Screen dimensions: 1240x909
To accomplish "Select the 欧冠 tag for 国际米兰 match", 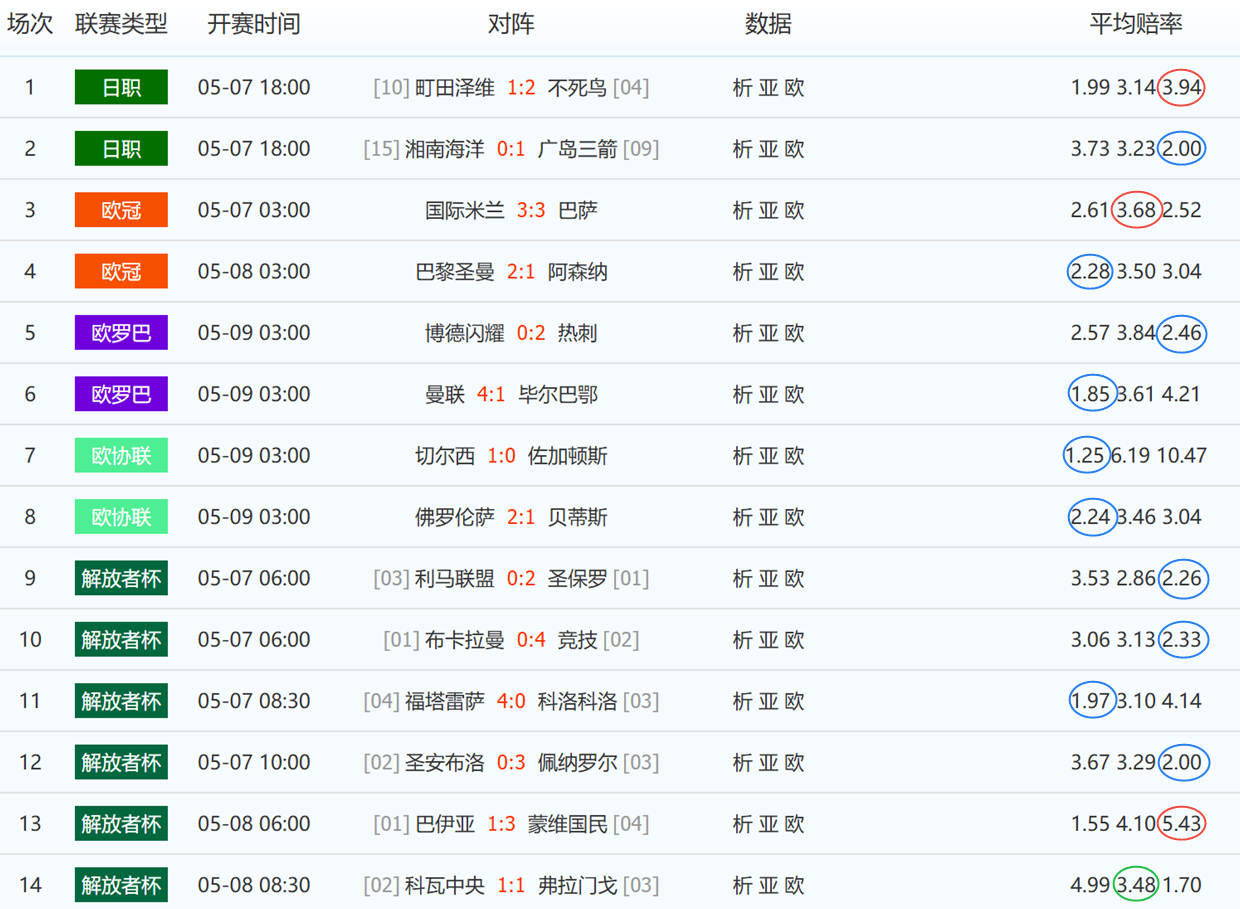I will (121, 210).
